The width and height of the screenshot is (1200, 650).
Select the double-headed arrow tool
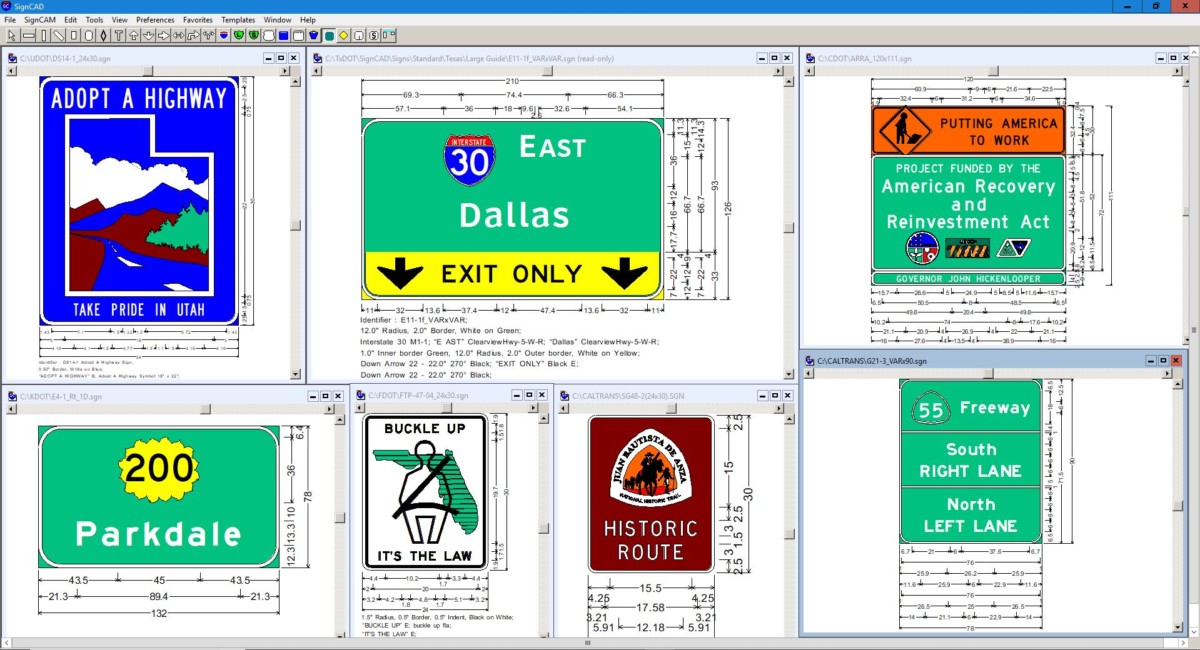[x=178, y=35]
